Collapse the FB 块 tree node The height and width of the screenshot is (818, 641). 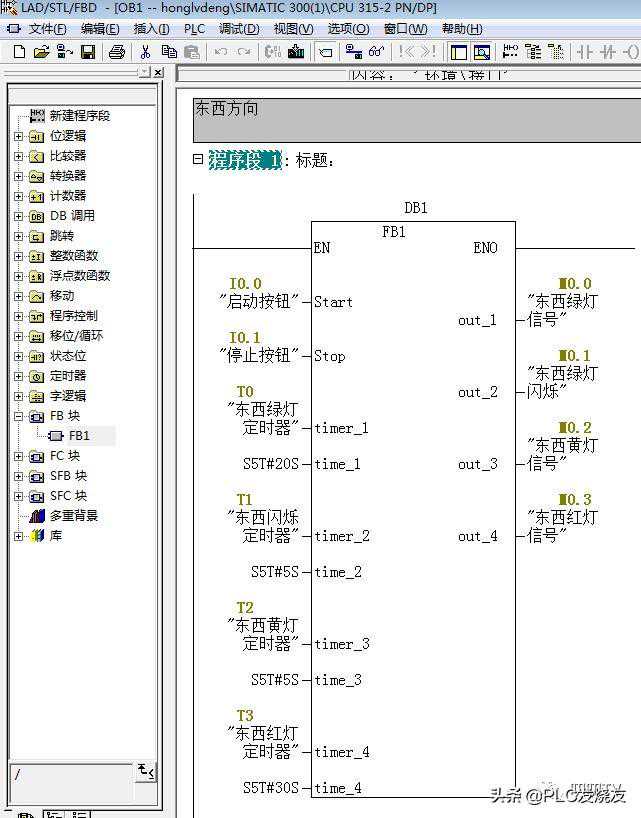pos(18,416)
